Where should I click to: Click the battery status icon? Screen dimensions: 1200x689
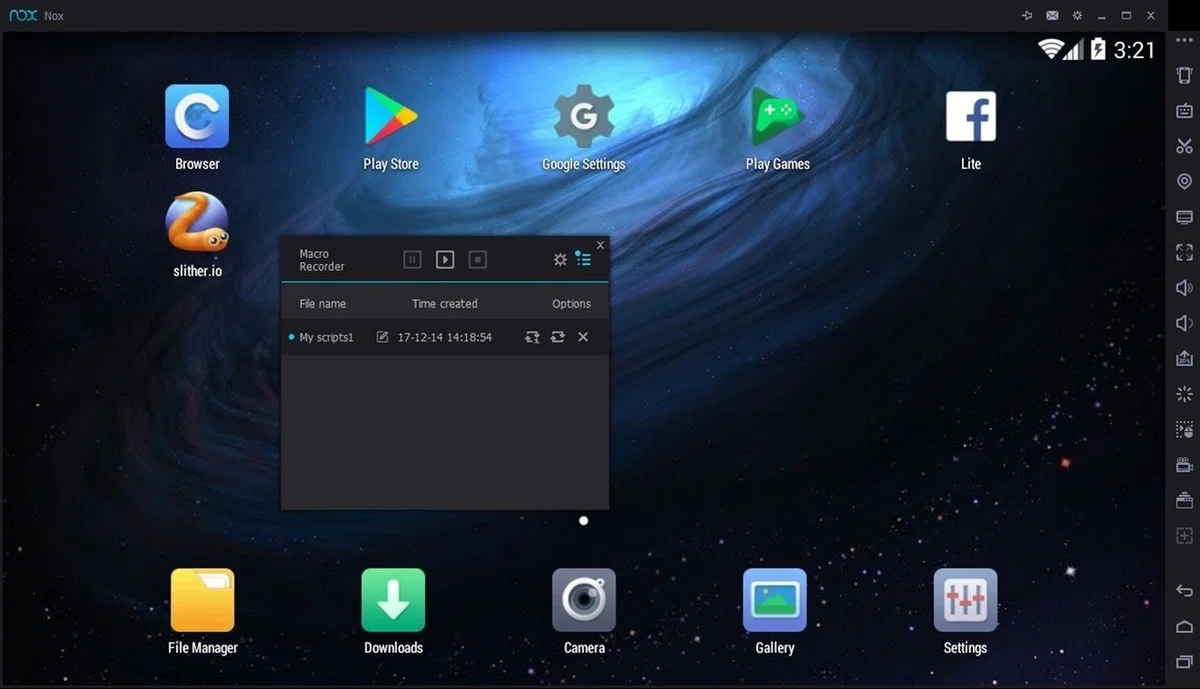click(1098, 49)
